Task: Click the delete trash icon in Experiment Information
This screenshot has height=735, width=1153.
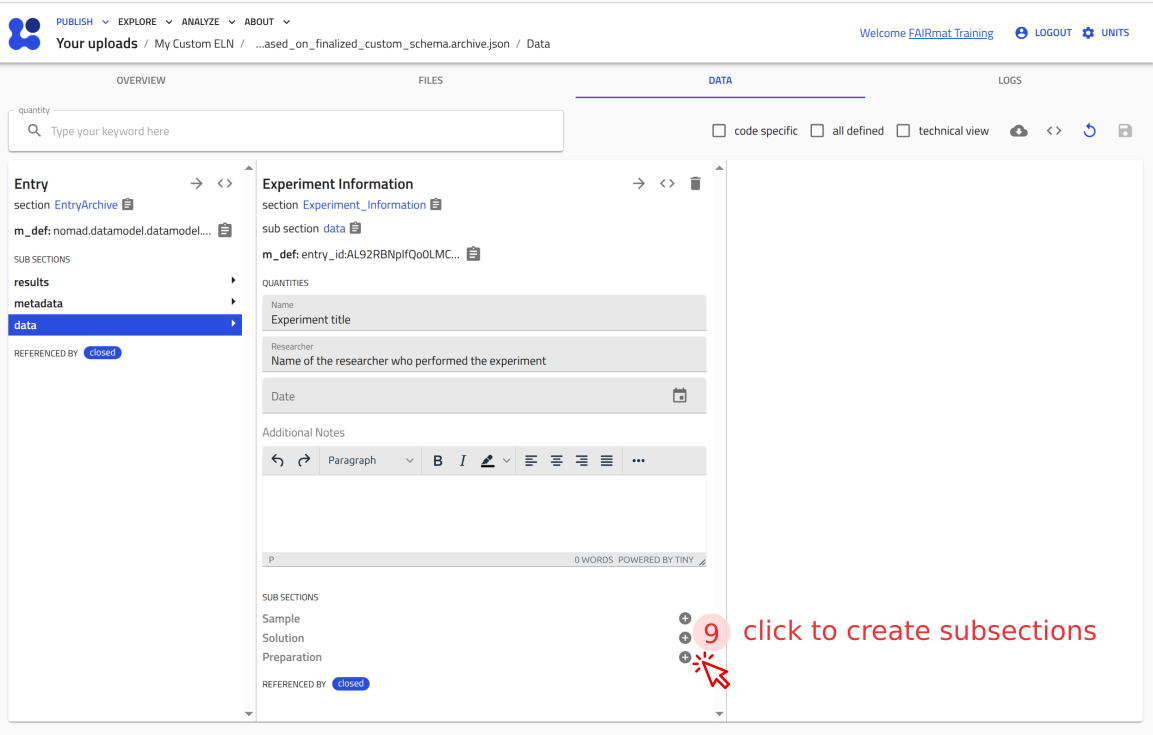Action: (696, 183)
